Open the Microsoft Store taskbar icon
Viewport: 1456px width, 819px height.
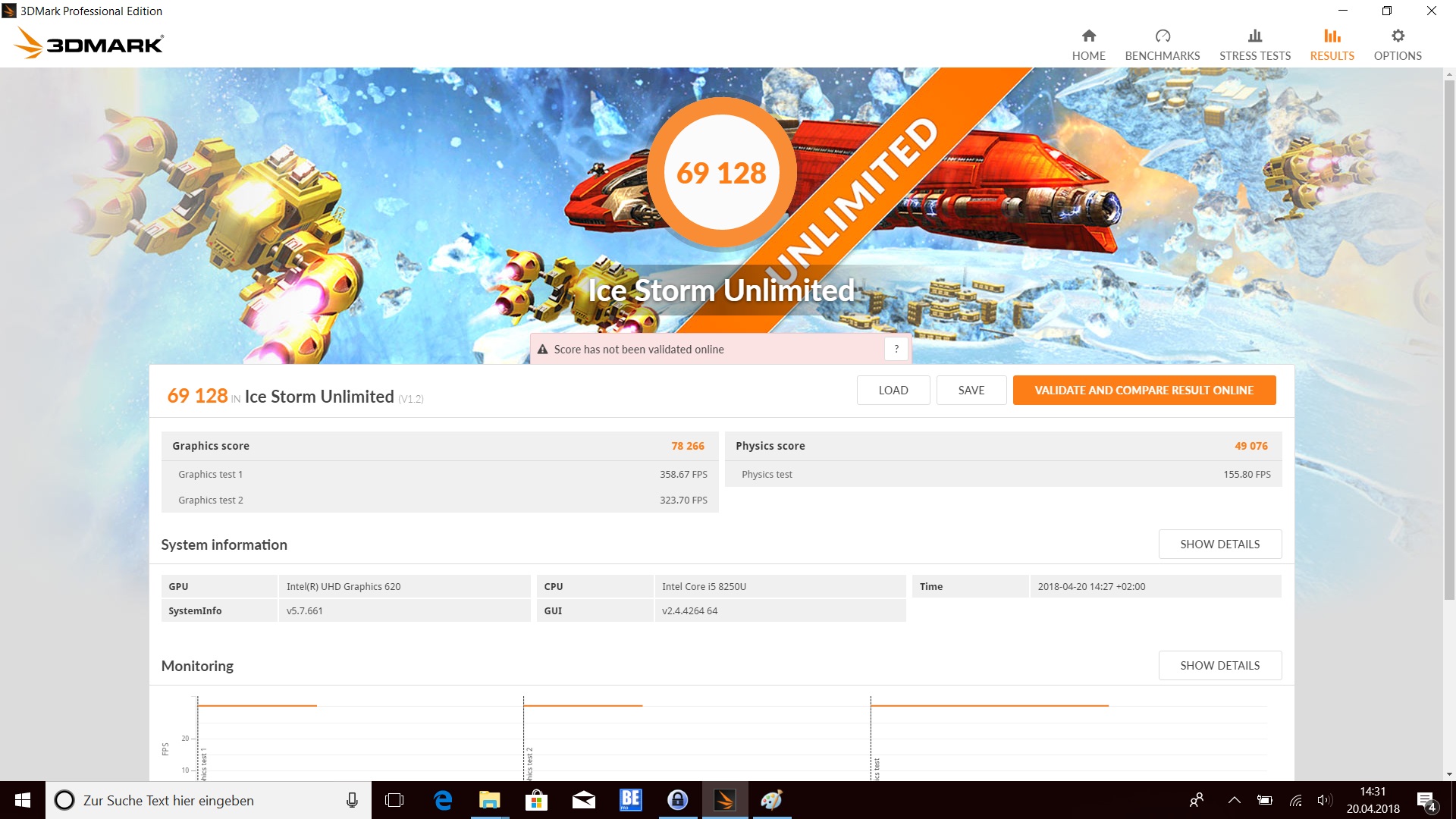536,800
